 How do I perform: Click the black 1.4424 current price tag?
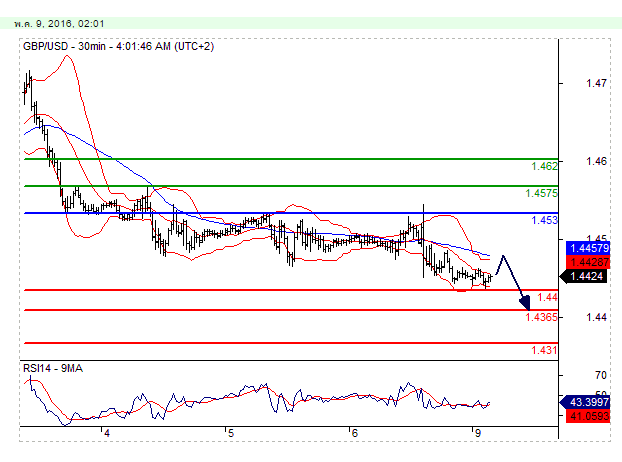584,276
